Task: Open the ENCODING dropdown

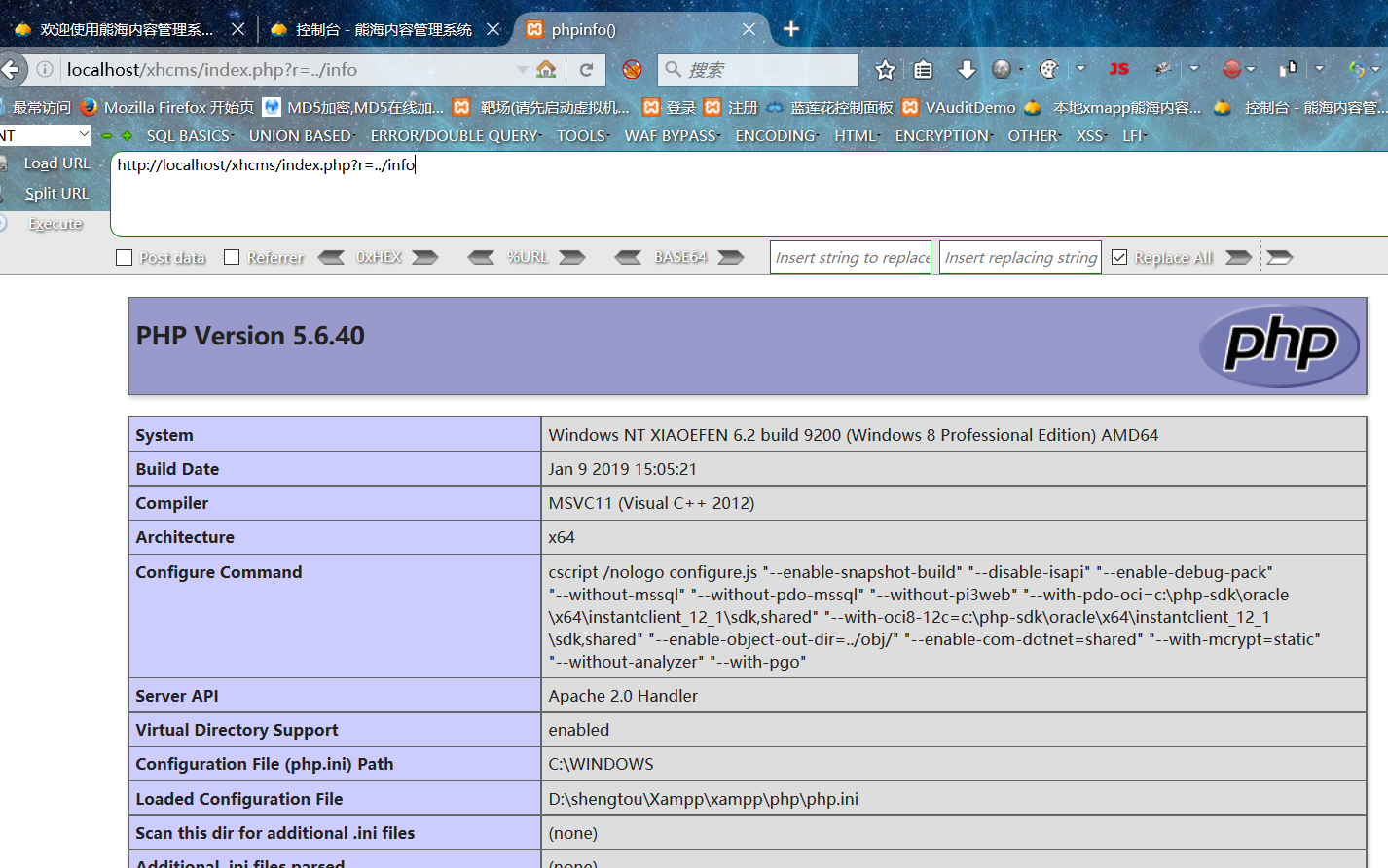Action: click(778, 135)
